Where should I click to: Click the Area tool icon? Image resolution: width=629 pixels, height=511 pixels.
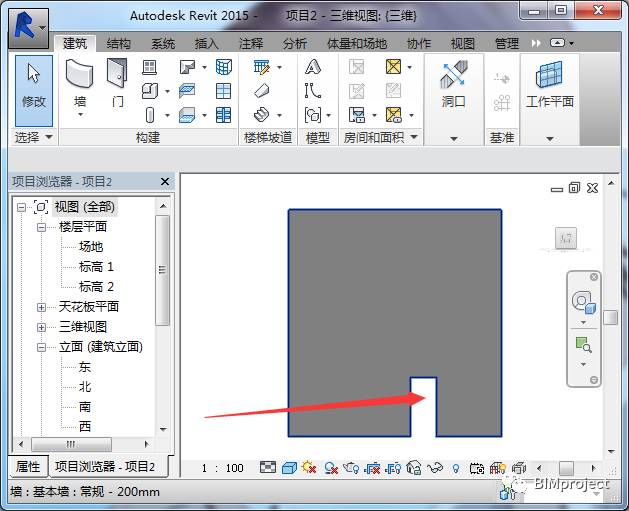click(x=393, y=67)
